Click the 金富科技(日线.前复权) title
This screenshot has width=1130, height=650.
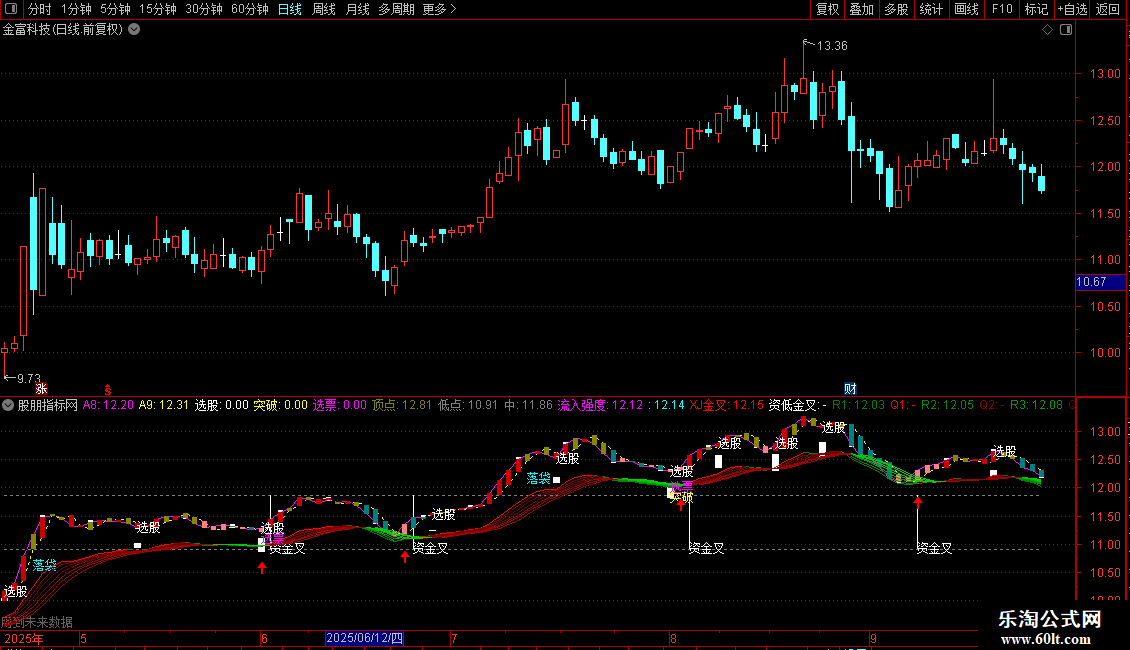[x=63, y=30]
